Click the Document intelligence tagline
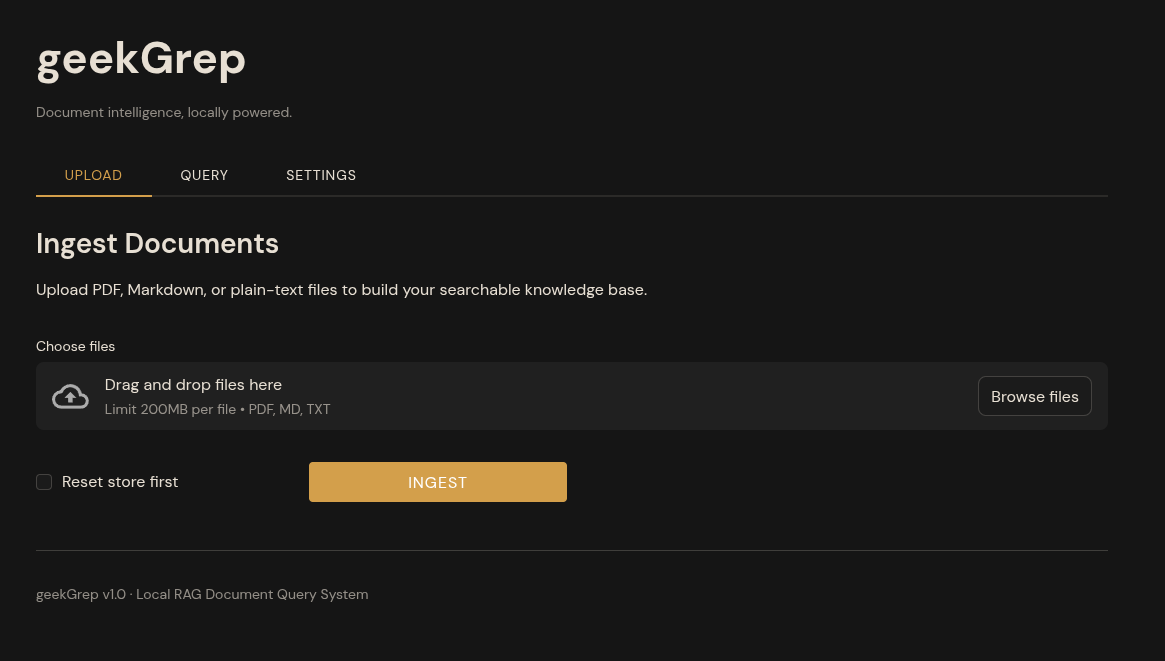The width and height of the screenshot is (1165, 661). (x=163, y=112)
